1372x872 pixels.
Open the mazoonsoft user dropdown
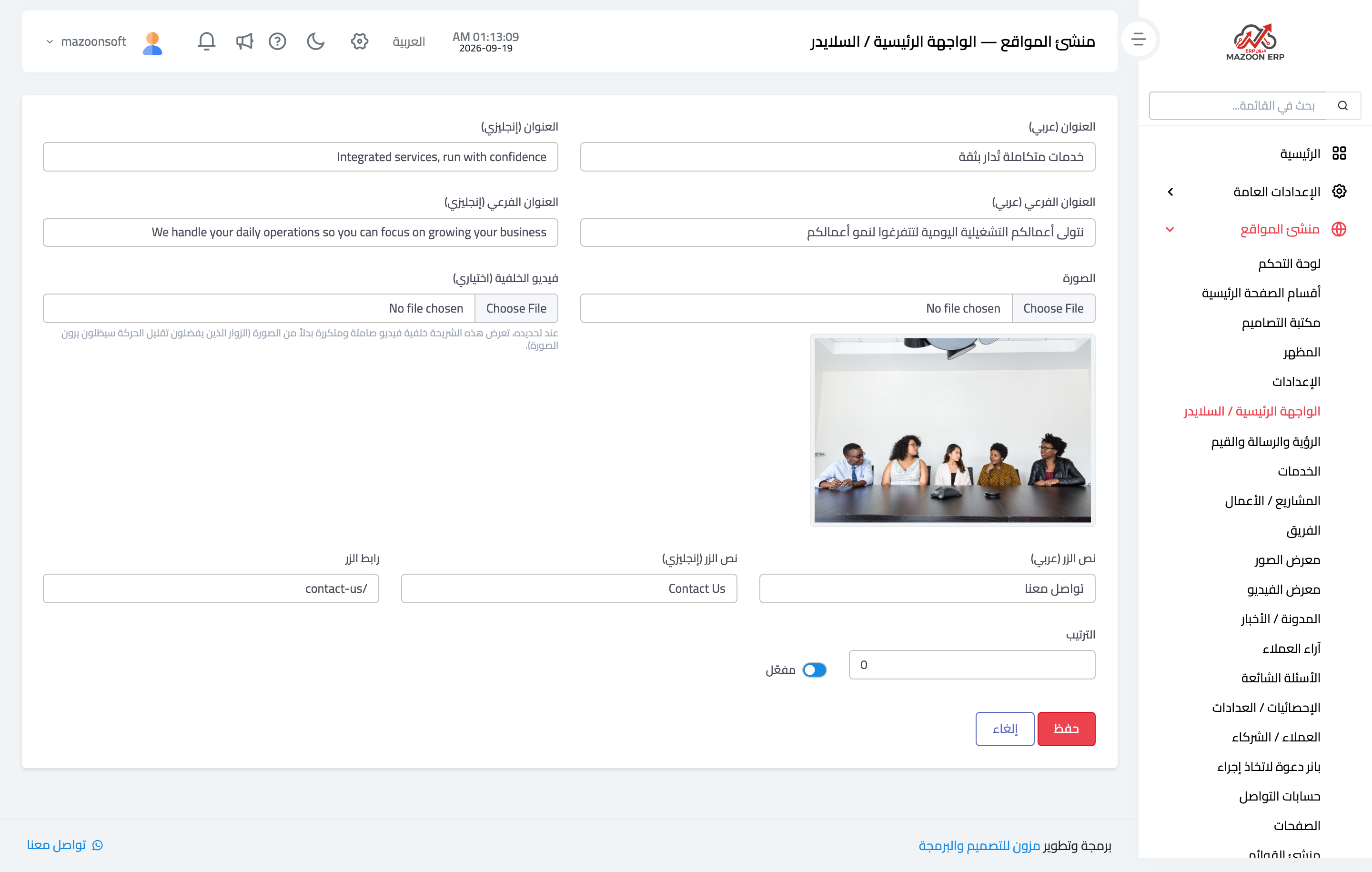(87, 41)
